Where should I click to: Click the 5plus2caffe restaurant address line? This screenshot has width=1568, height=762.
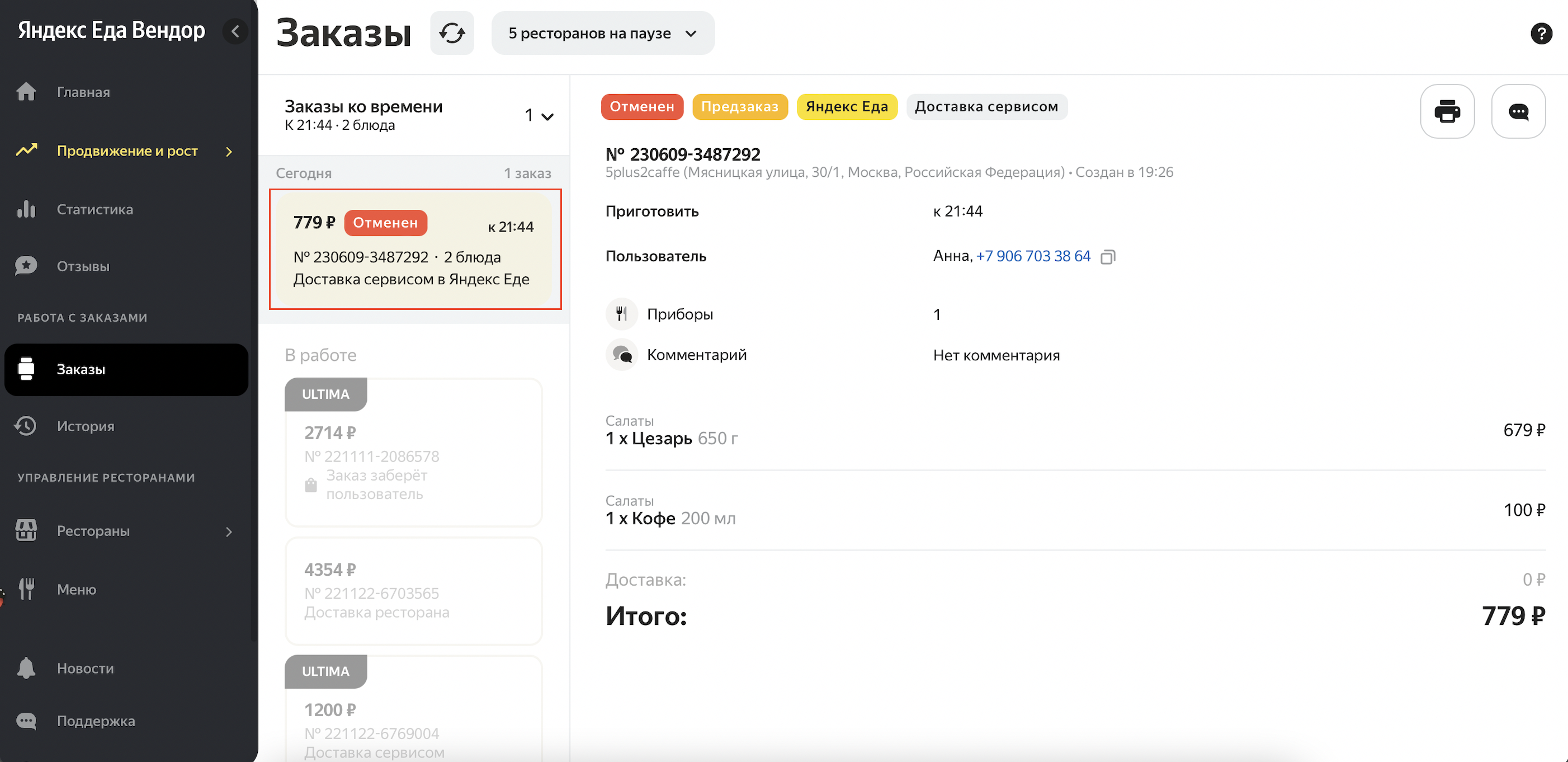[x=889, y=172]
